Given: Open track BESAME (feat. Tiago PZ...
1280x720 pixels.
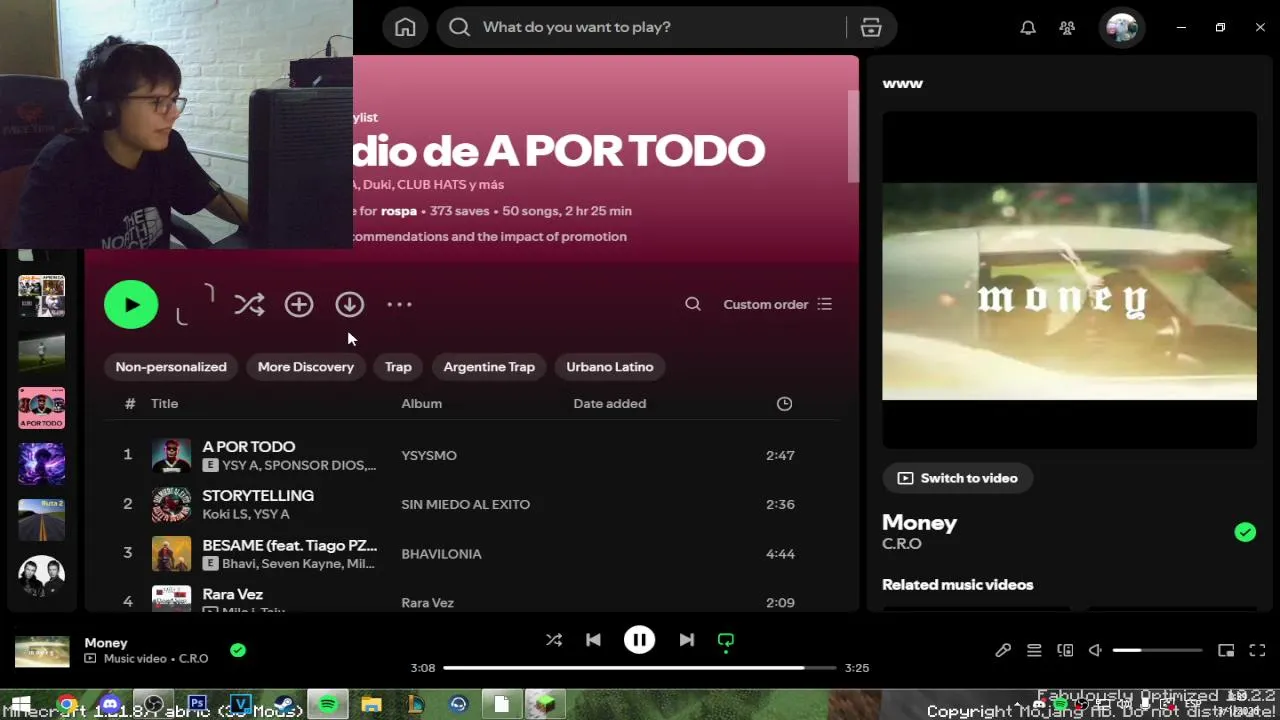Looking at the screenshot, I should pyautogui.click(x=290, y=545).
